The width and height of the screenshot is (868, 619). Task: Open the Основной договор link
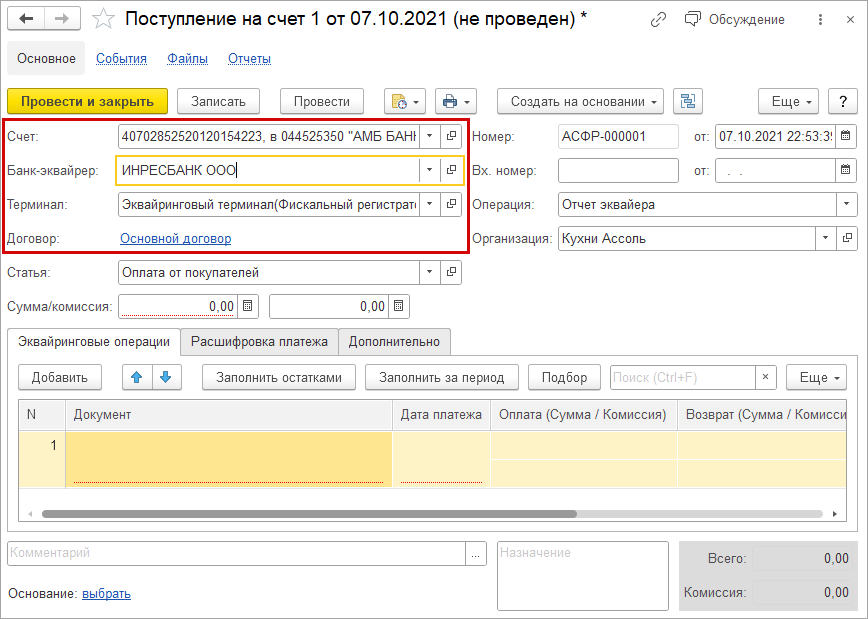coord(175,239)
